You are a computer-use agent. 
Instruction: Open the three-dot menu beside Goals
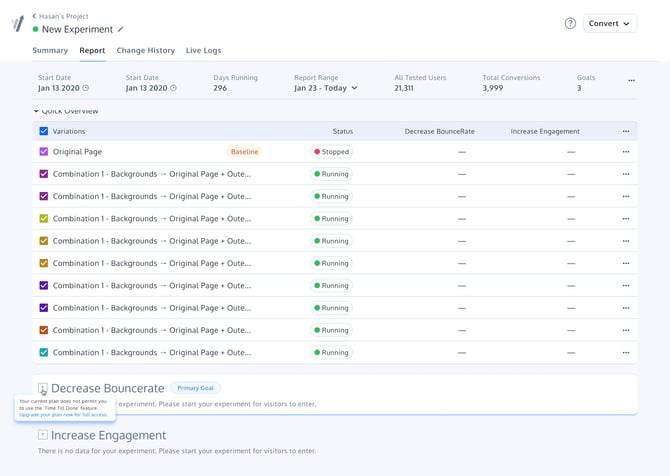point(631,81)
